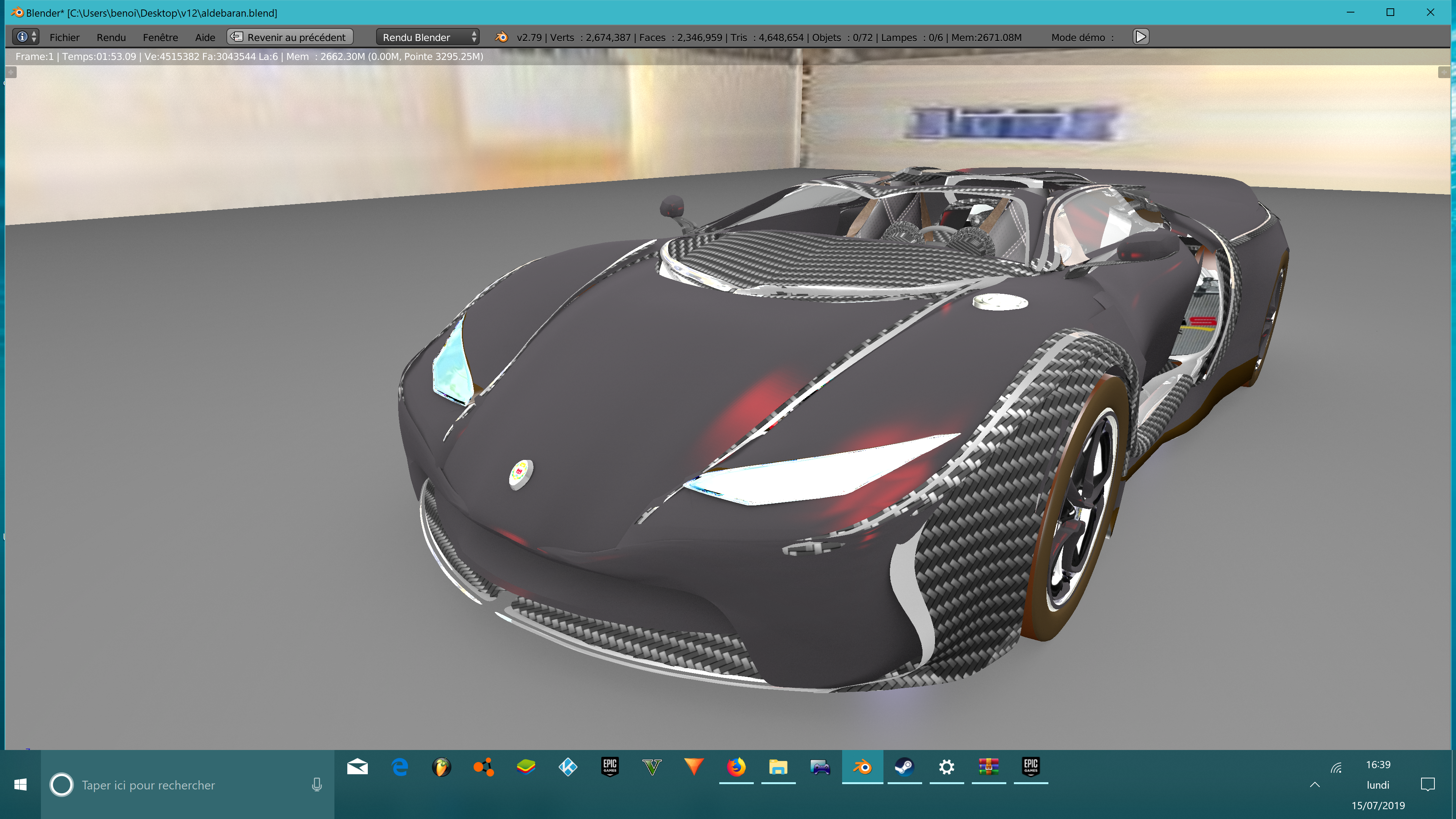Open Epic Games icon next to WinRAR
1456x819 pixels.
(x=1031, y=767)
